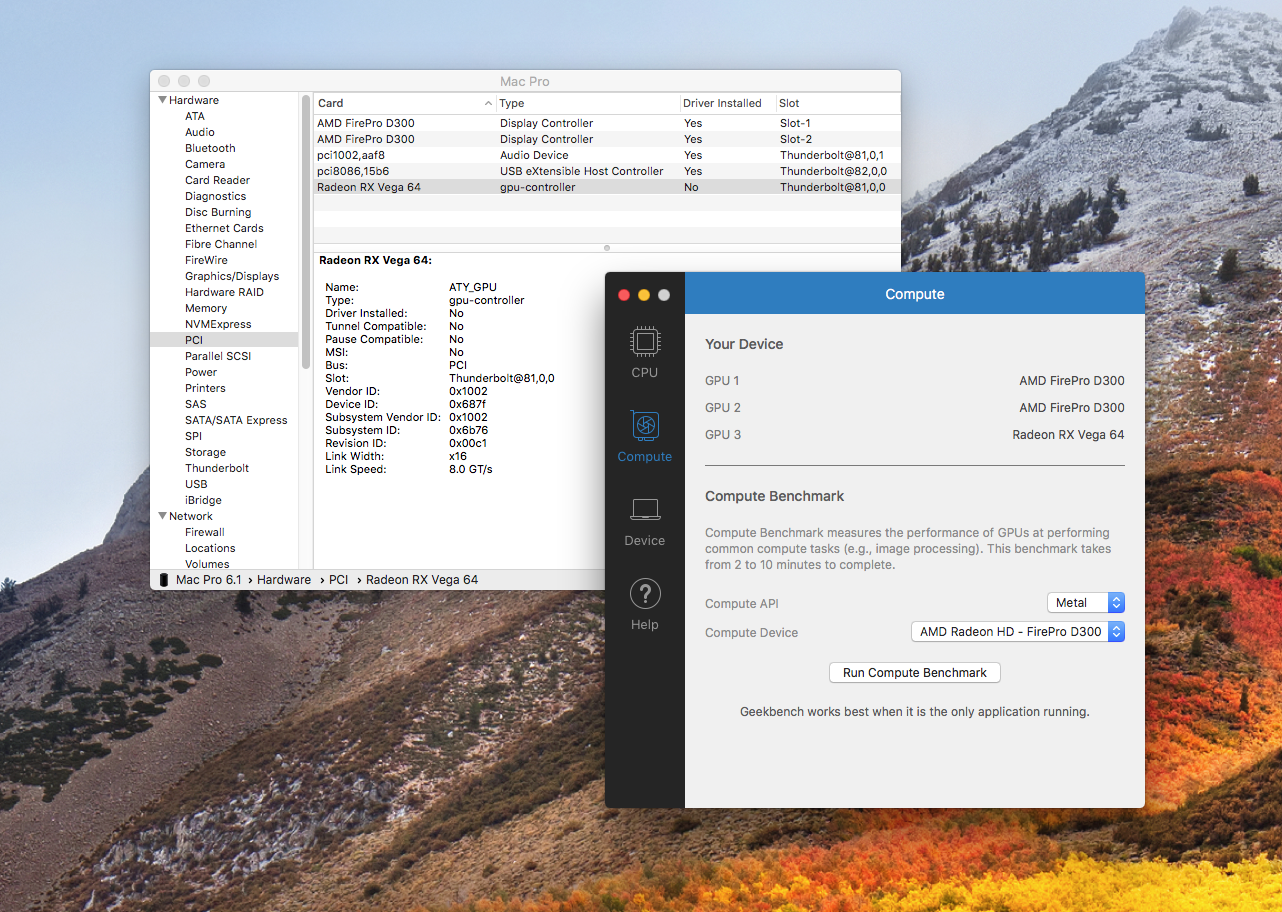
Task: Click PCI in the path bar
Action: click(x=339, y=580)
